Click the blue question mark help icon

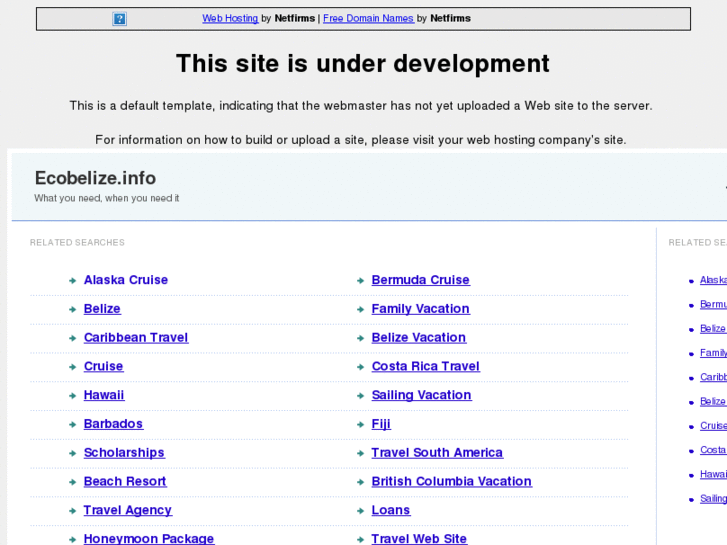(120, 19)
